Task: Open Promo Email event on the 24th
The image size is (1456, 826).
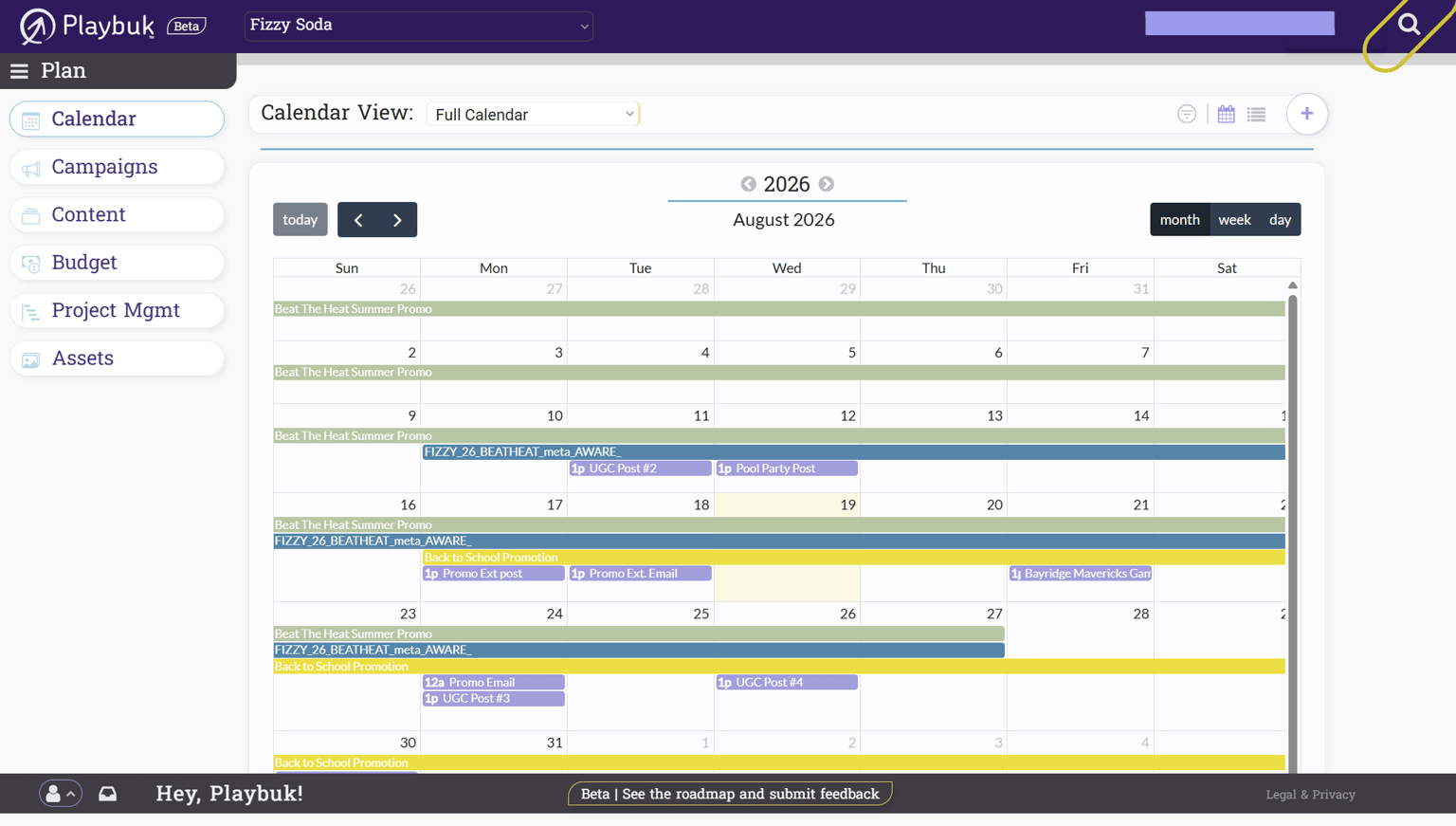Action: tap(493, 683)
